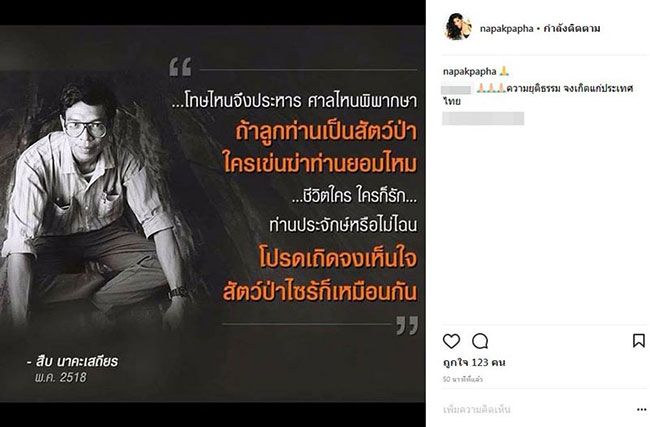Image resolution: width=650 pixels, height=427 pixels.
Task: Click the praying hands emoji in caption
Action: pyautogui.click(x=504, y=71)
